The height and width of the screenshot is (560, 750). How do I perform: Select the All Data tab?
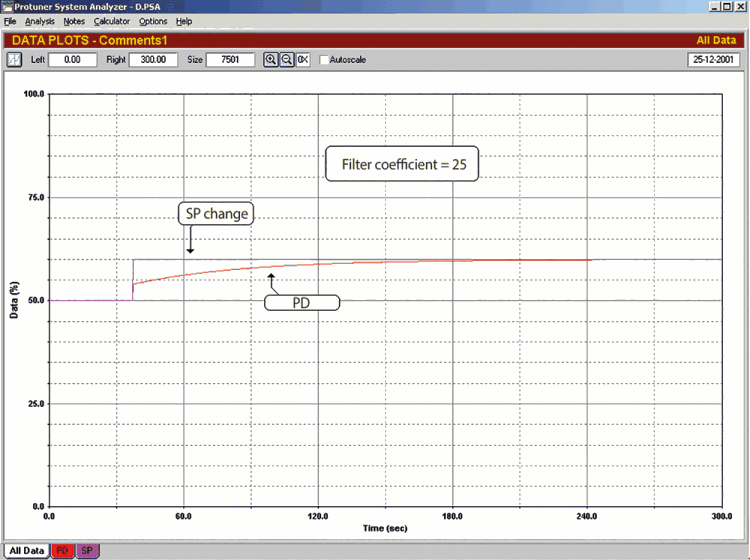[25, 551]
